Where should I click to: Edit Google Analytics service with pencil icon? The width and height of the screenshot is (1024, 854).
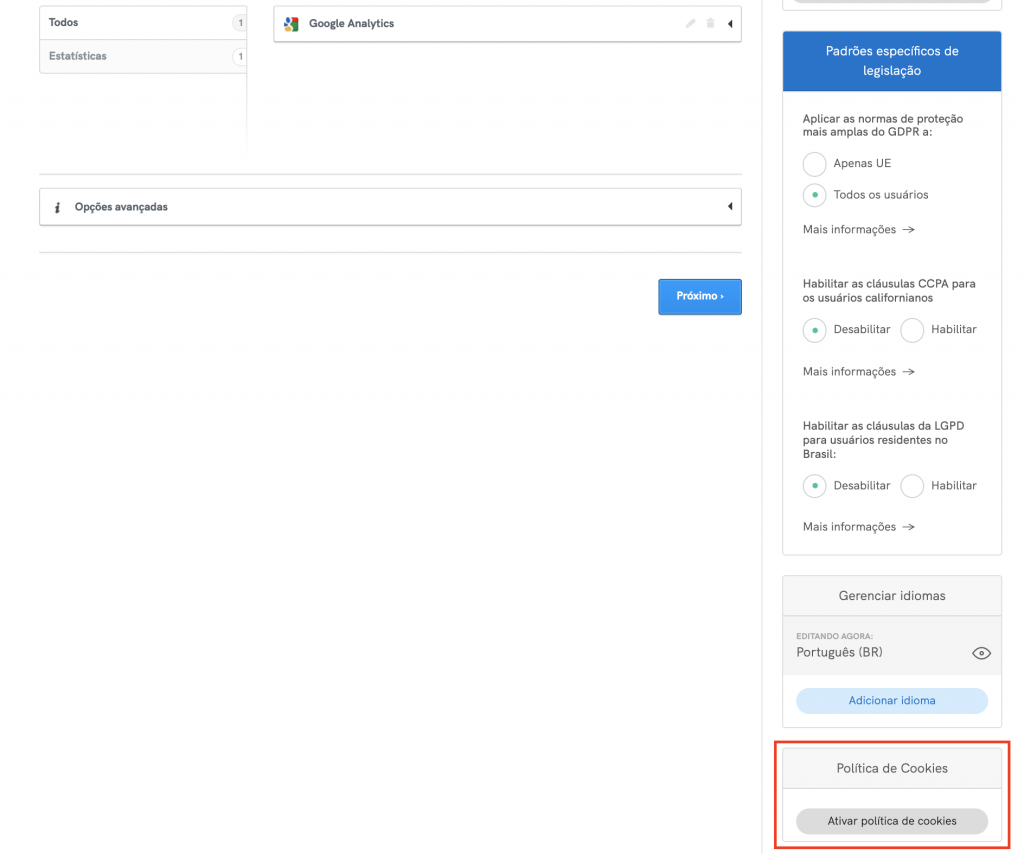tap(690, 24)
